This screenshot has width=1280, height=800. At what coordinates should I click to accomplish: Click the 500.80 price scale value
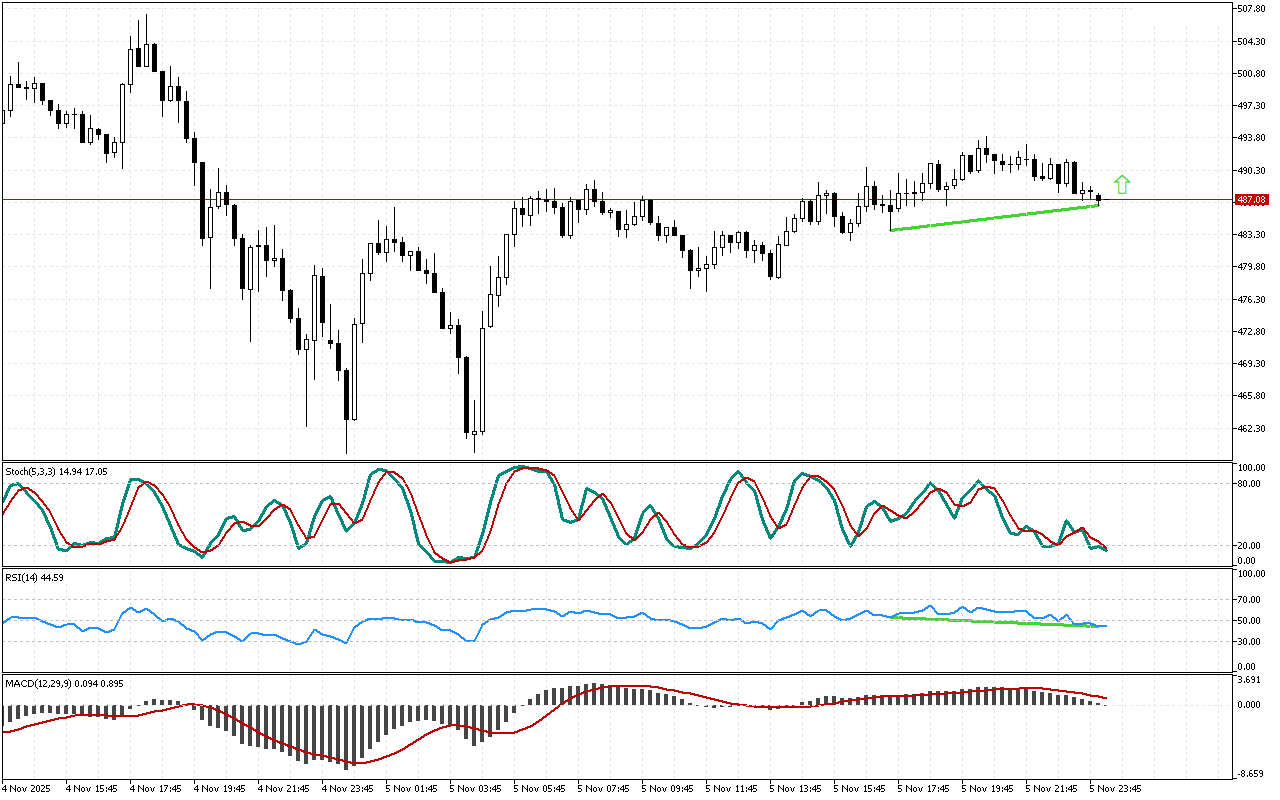1252,74
